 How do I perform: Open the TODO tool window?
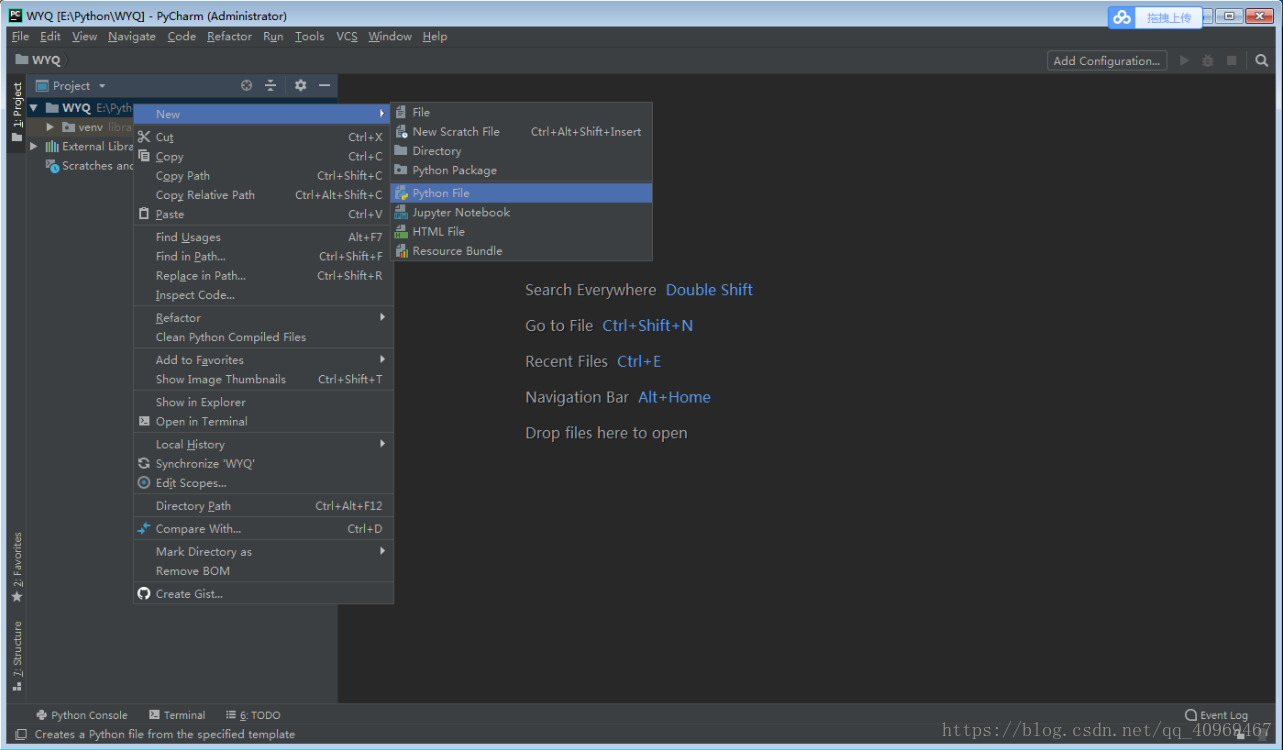253,715
